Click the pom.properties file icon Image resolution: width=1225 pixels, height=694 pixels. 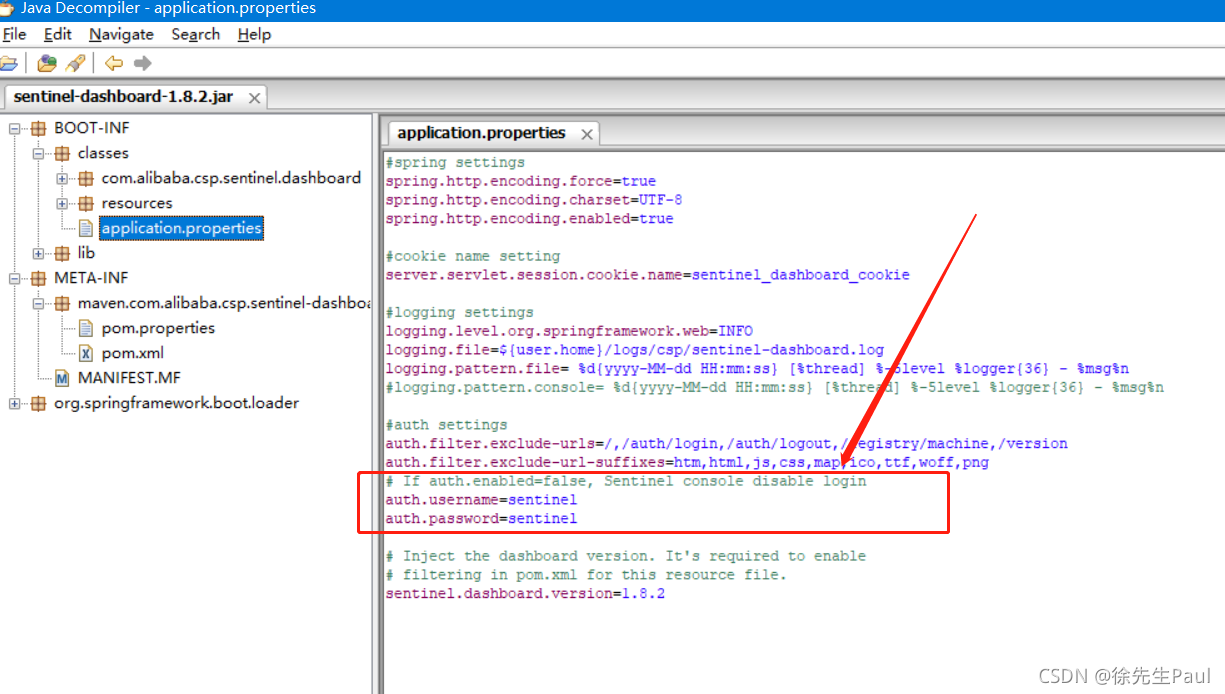(x=86, y=328)
